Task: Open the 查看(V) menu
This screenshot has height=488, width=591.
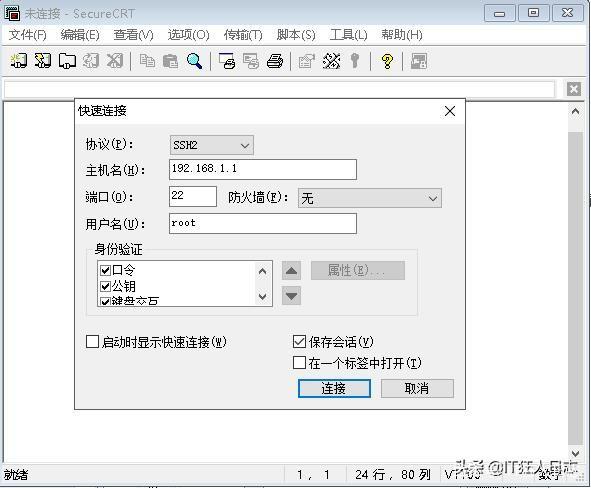Action: pos(133,35)
